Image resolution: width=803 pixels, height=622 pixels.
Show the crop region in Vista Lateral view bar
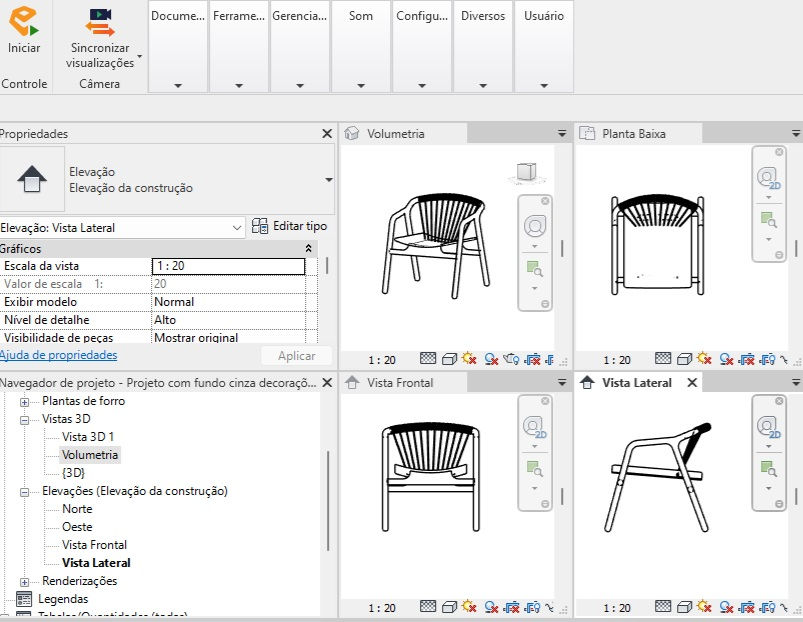(x=768, y=608)
